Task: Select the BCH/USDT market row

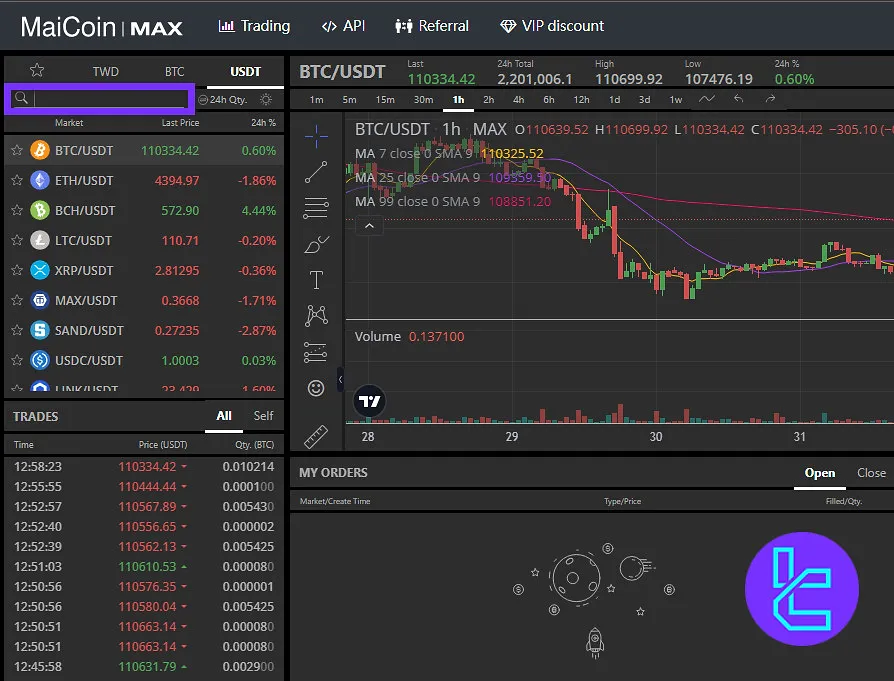Action: point(144,210)
